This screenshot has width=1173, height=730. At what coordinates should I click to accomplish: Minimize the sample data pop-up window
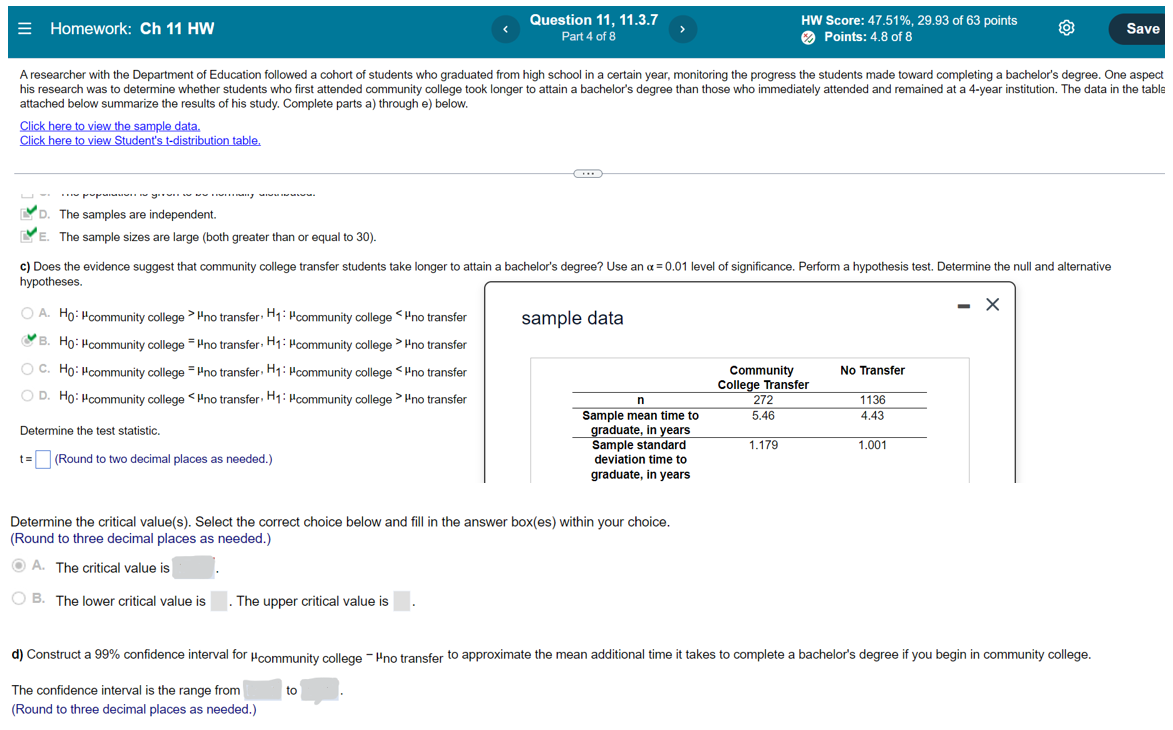pyautogui.click(x=964, y=304)
